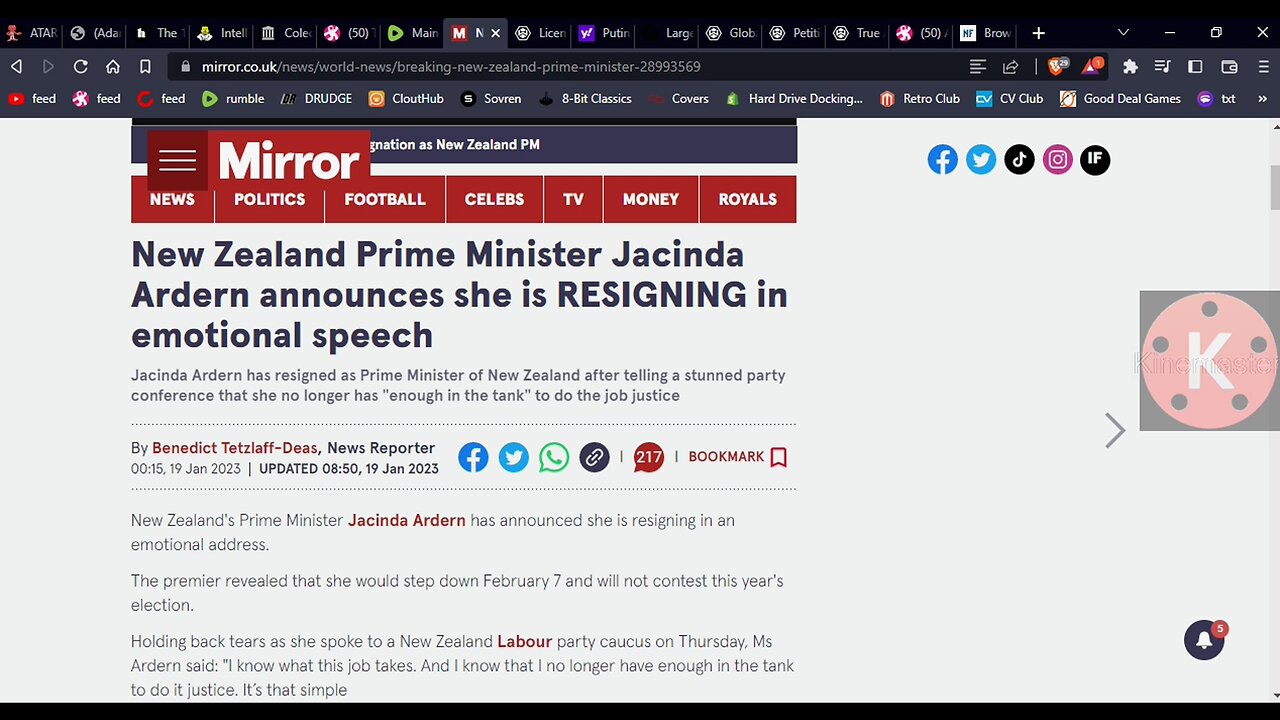This screenshot has width=1280, height=720.
Task: Open the Sovren bookmark
Action: pyautogui.click(x=491, y=99)
